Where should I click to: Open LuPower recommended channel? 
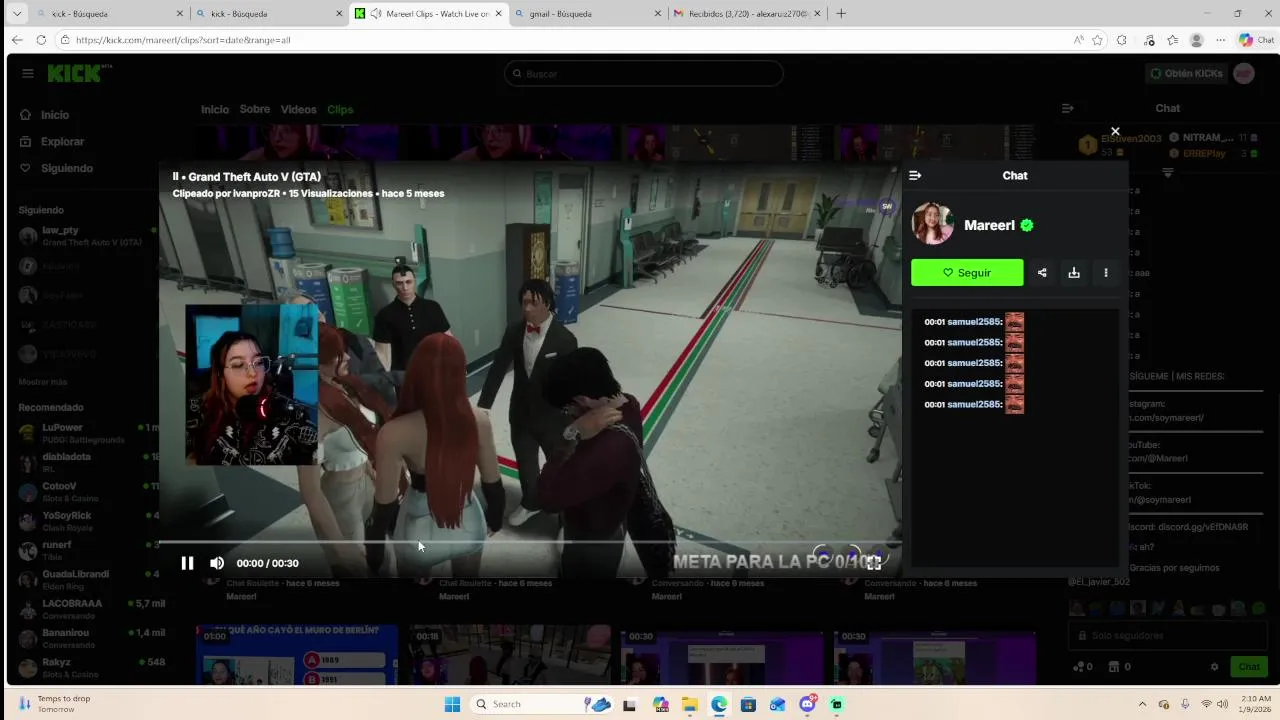coord(88,433)
